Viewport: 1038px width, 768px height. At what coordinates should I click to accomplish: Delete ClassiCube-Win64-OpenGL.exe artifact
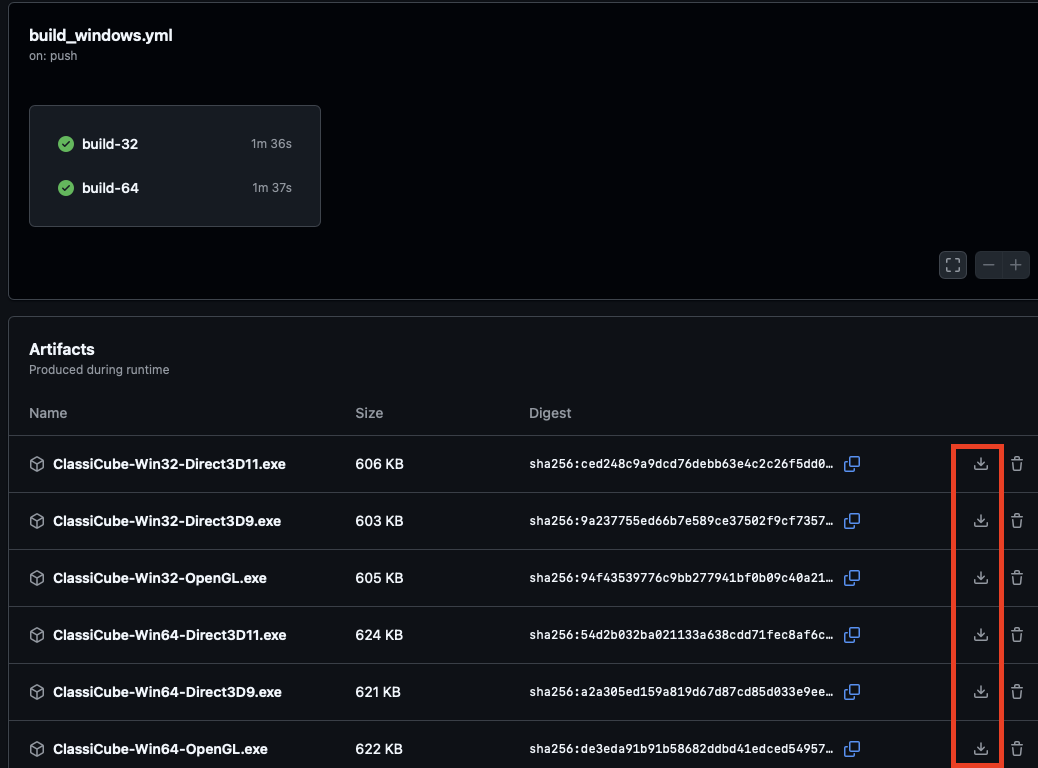click(1017, 749)
